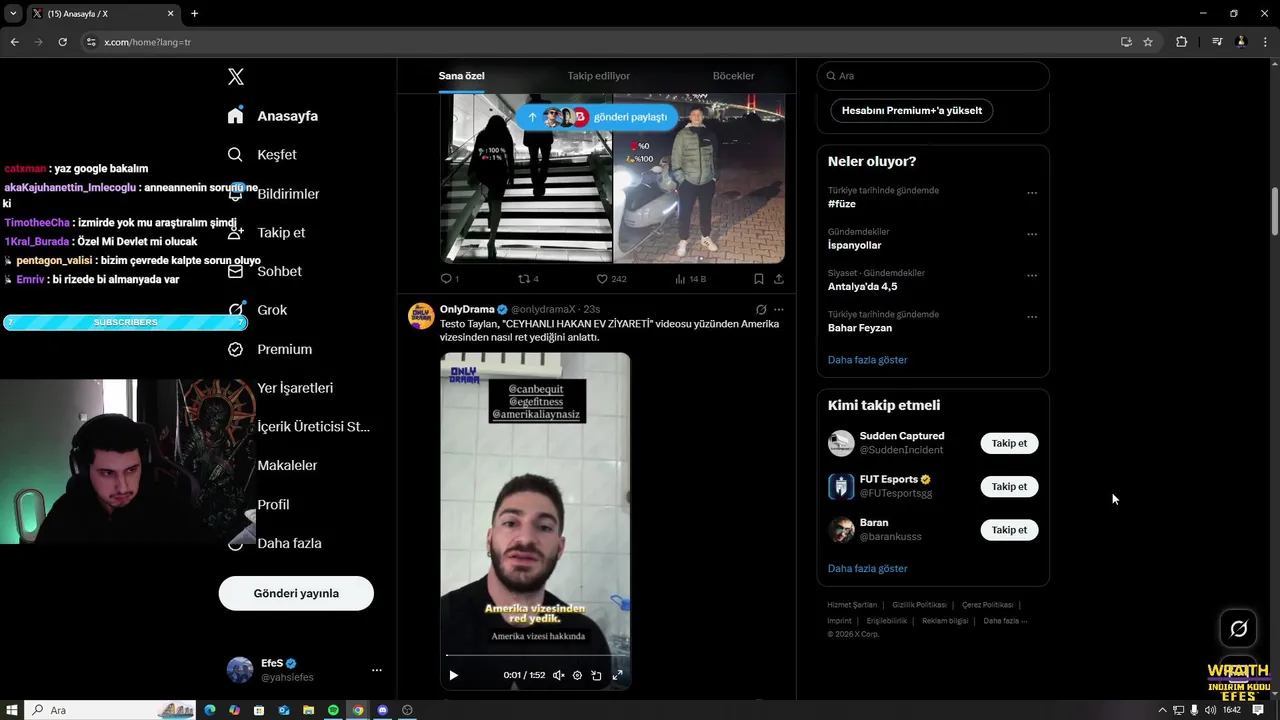1280x720 pixels.
Task: Open the tab search dropdown arrow
Action: pyautogui.click(x=13, y=13)
